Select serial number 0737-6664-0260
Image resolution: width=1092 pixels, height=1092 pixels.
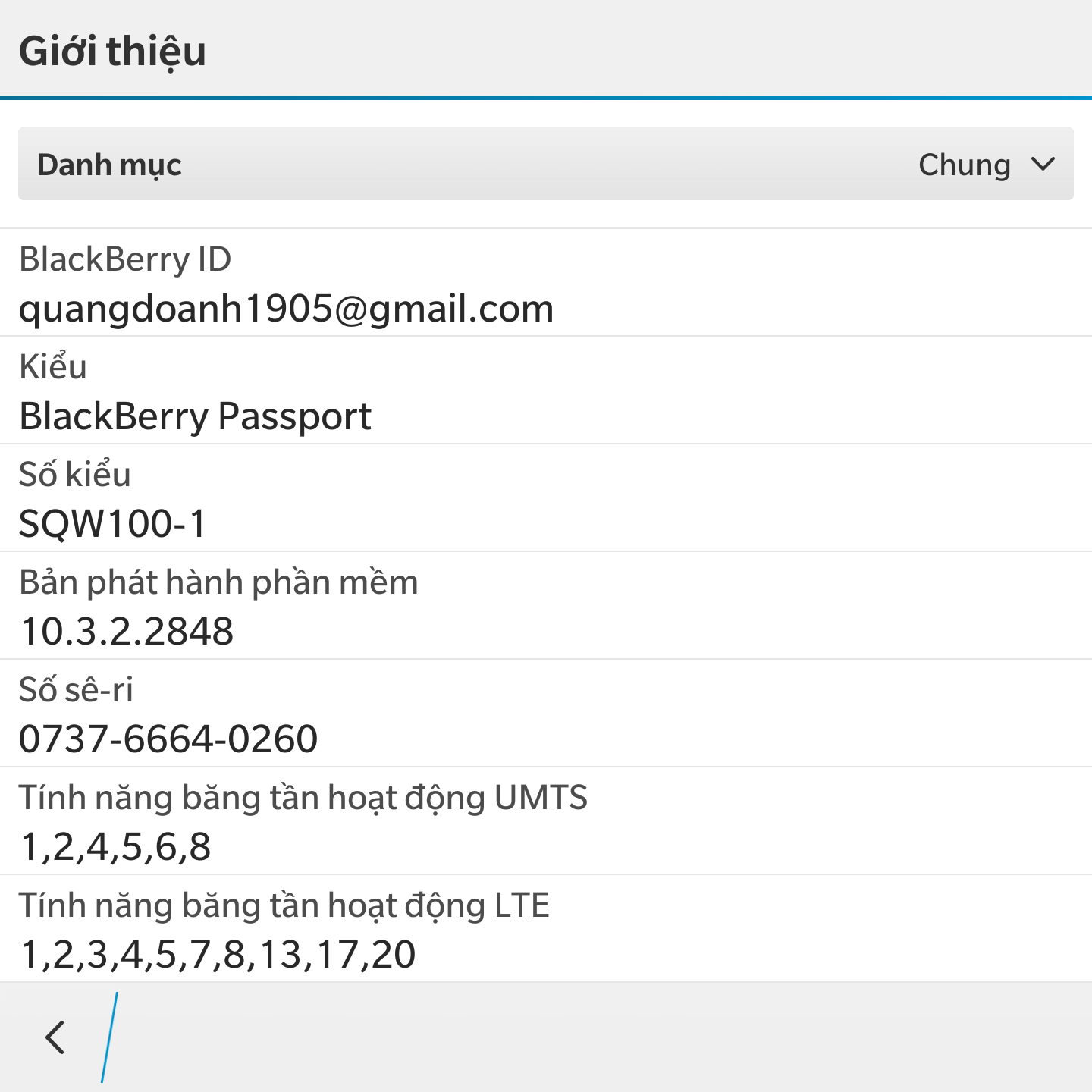click(x=168, y=739)
